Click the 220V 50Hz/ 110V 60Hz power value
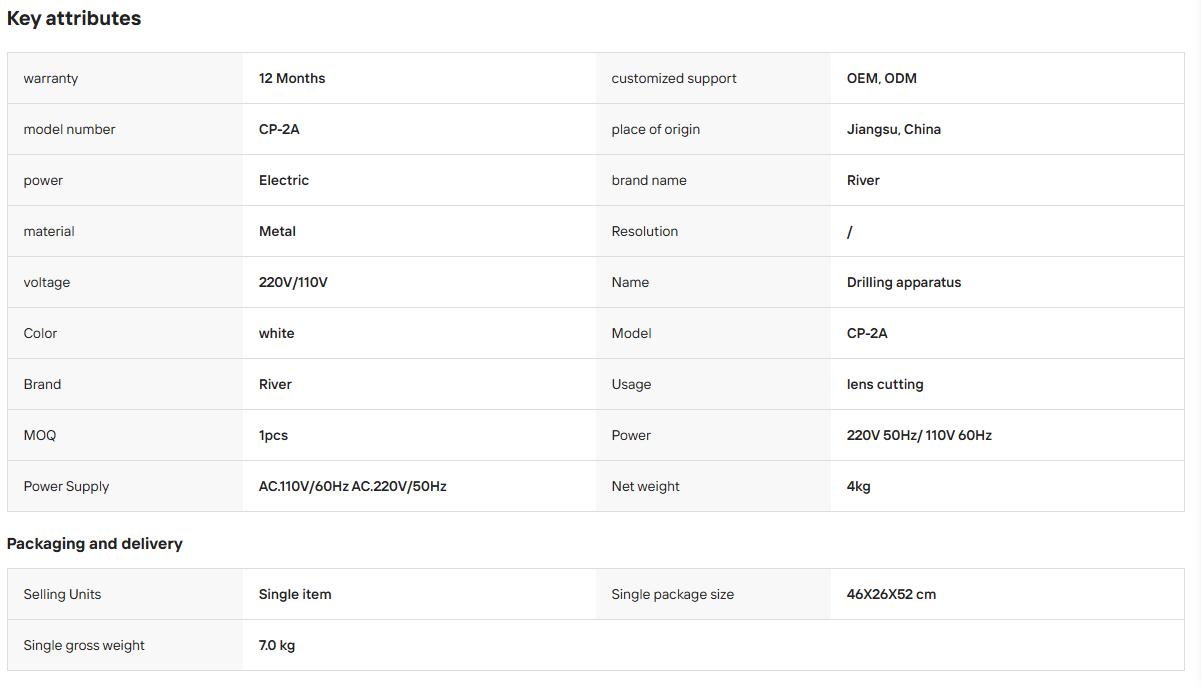The width and height of the screenshot is (1201, 687). [x=919, y=435]
